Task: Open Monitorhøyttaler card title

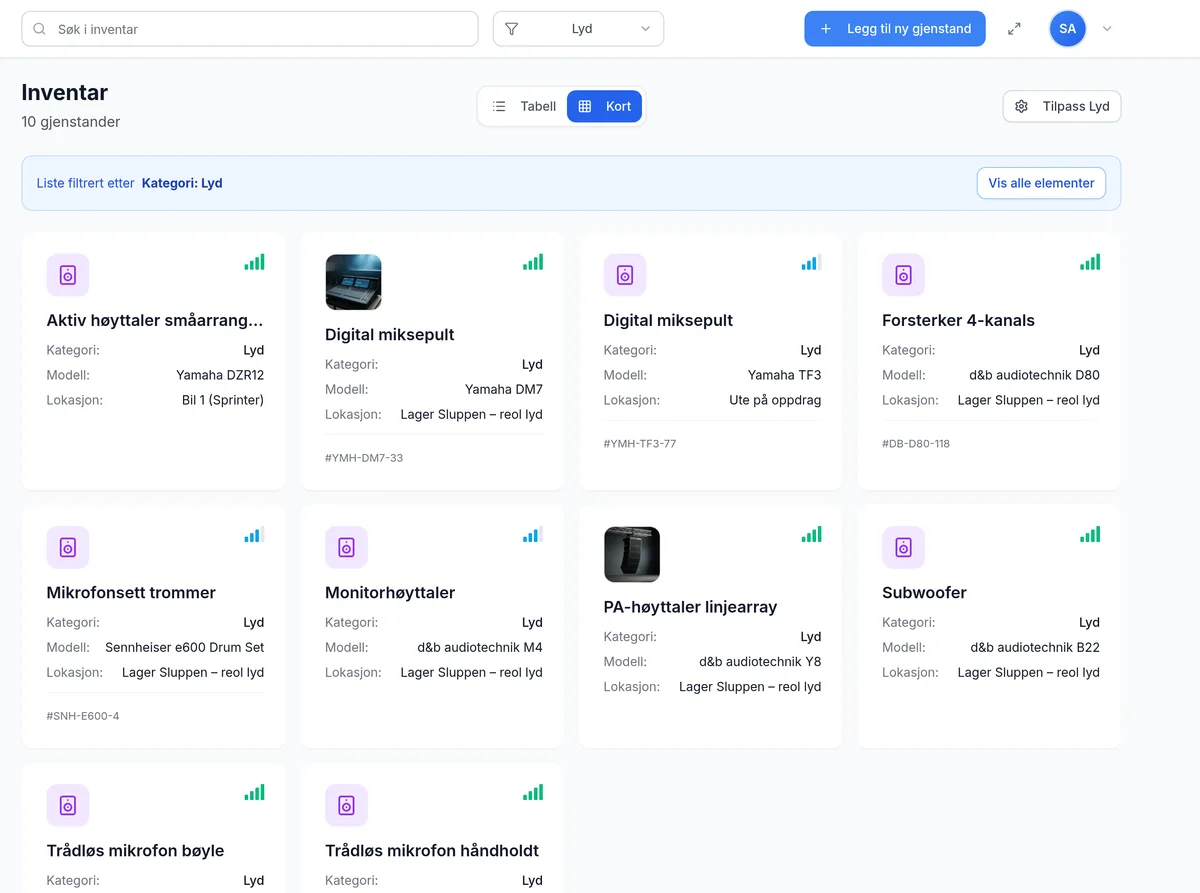Action: click(x=390, y=592)
